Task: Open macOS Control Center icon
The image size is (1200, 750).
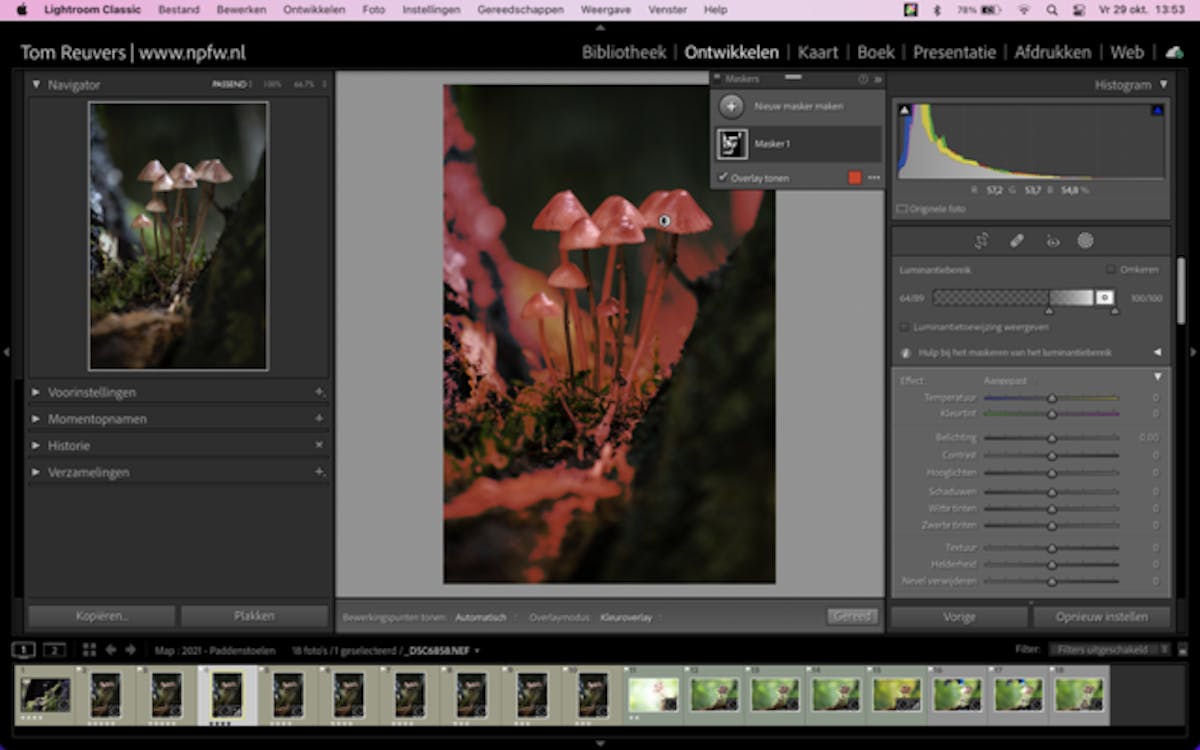Action: click(x=1079, y=9)
